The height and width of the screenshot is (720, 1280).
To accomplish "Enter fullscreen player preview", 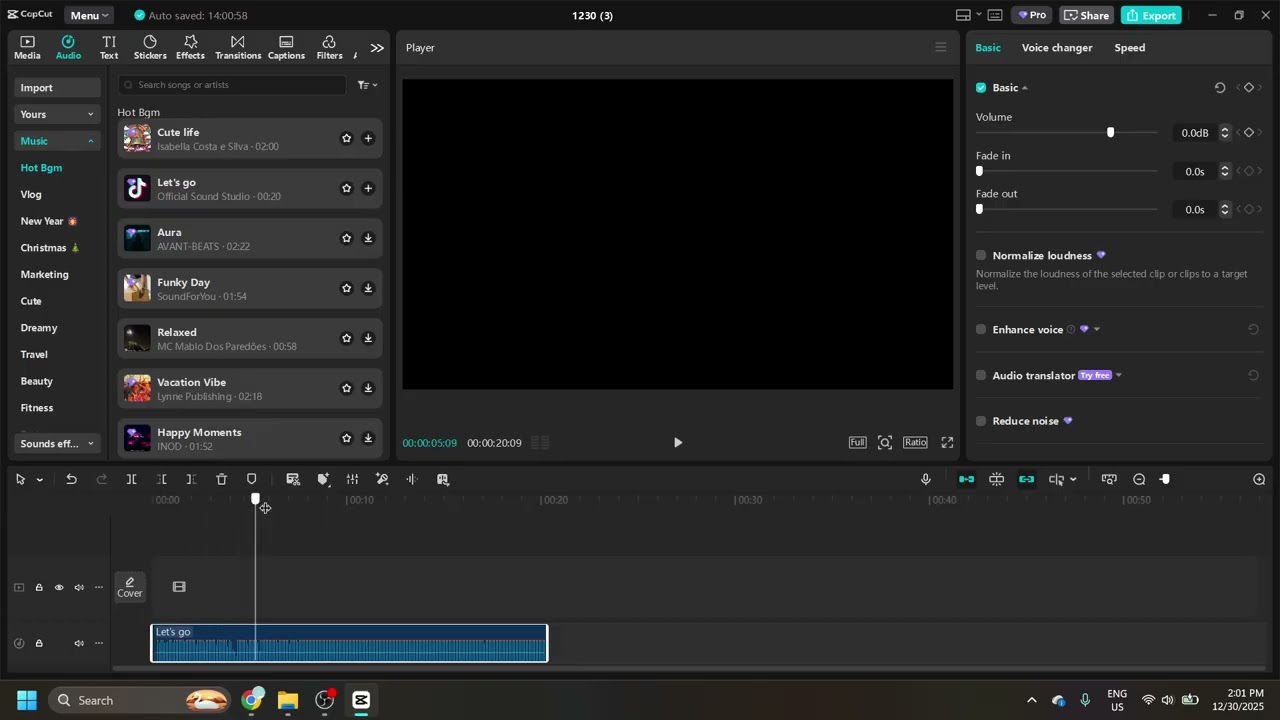I will coord(947,443).
